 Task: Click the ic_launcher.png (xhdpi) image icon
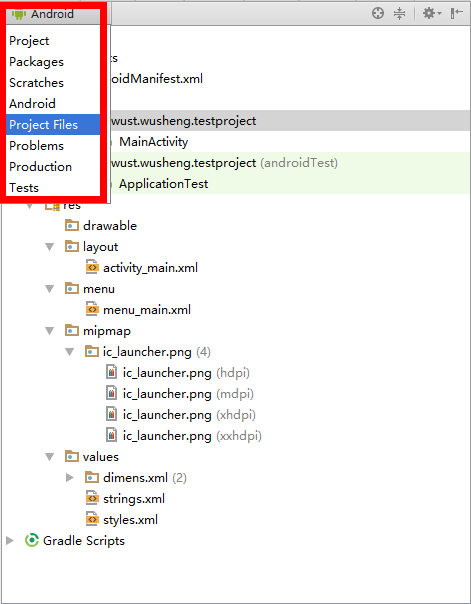[111, 414]
